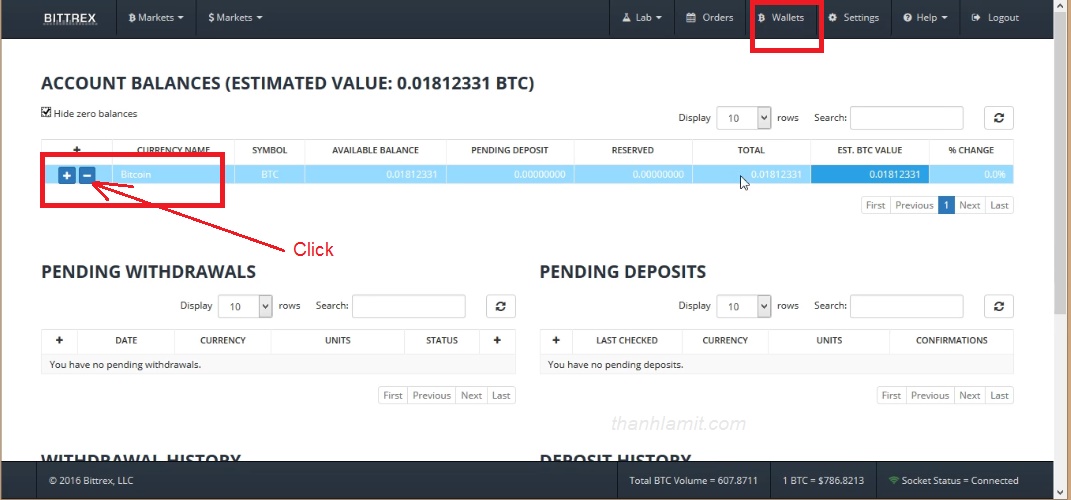Screen dimensions: 1071x500
Task: Focus the Pending Deposits search field
Action: (x=906, y=307)
